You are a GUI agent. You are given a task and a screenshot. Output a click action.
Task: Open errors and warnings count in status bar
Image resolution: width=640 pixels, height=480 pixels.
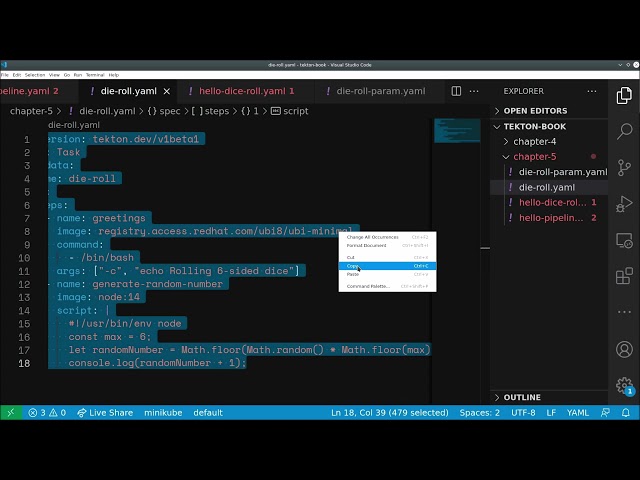point(47,413)
